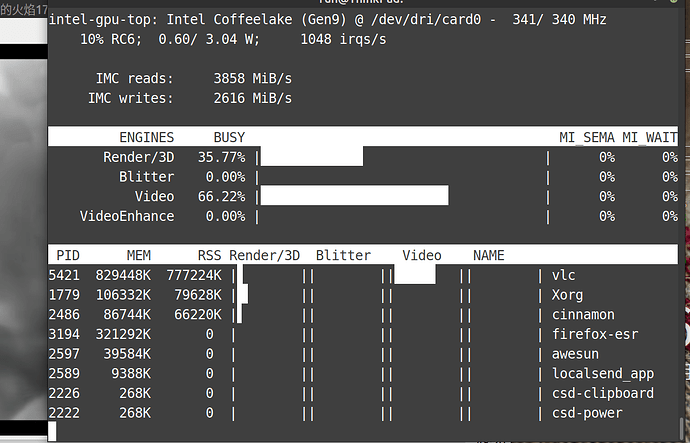This screenshot has height=443, width=690.
Task: Select PID '2222' in the process list
Action: pyautogui.click(x=64, y=413)
